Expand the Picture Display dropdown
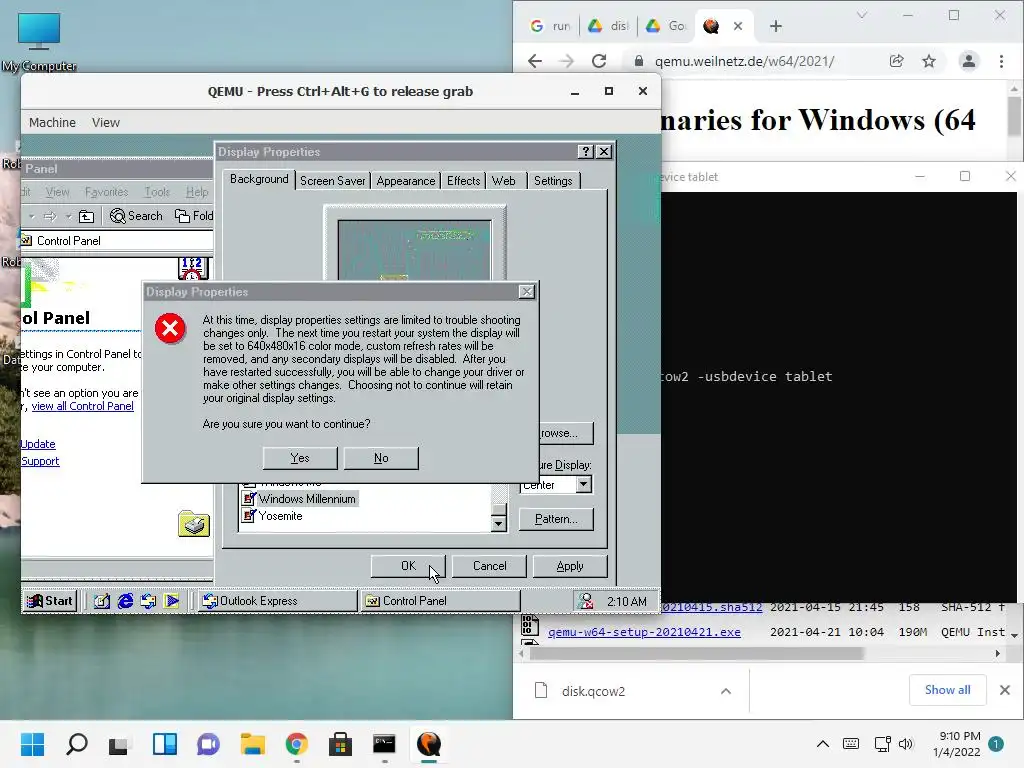This screenshot has height=768, width=1024. [584, 485]
